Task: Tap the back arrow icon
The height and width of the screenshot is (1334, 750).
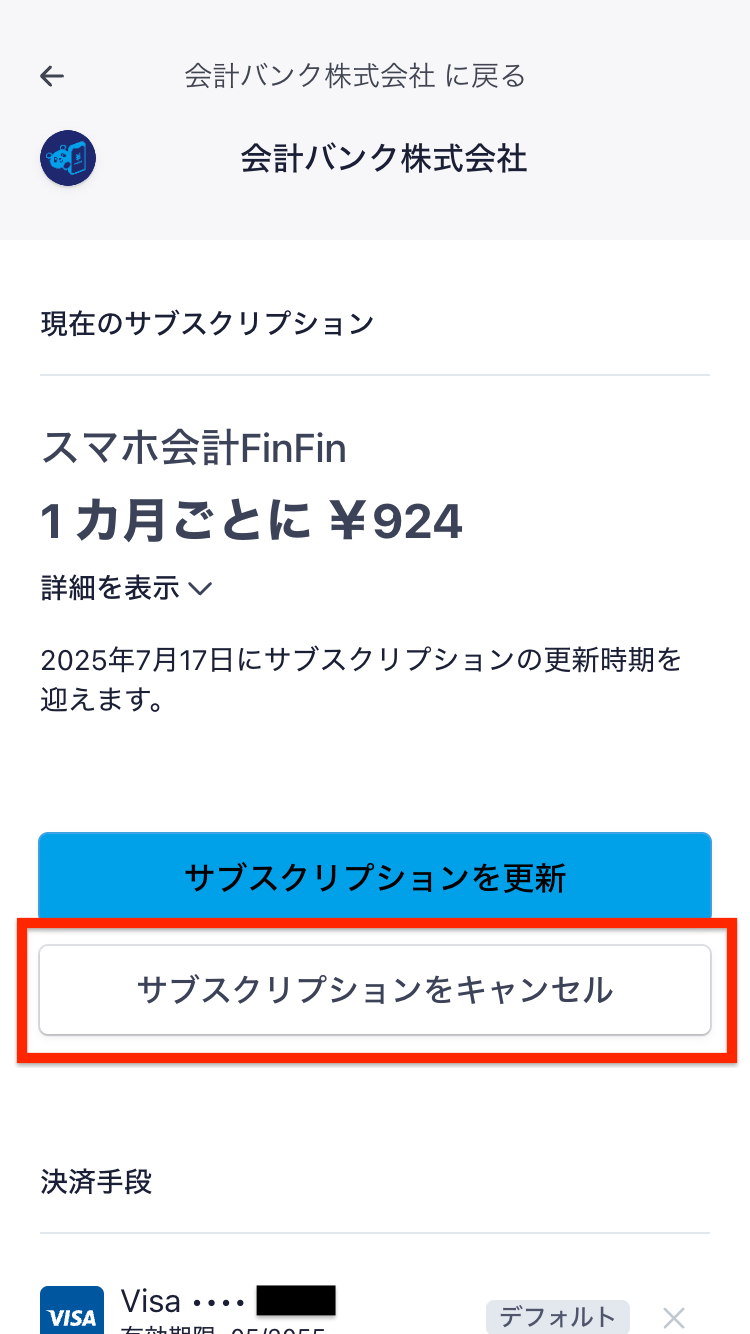Action: click(52, 76)
